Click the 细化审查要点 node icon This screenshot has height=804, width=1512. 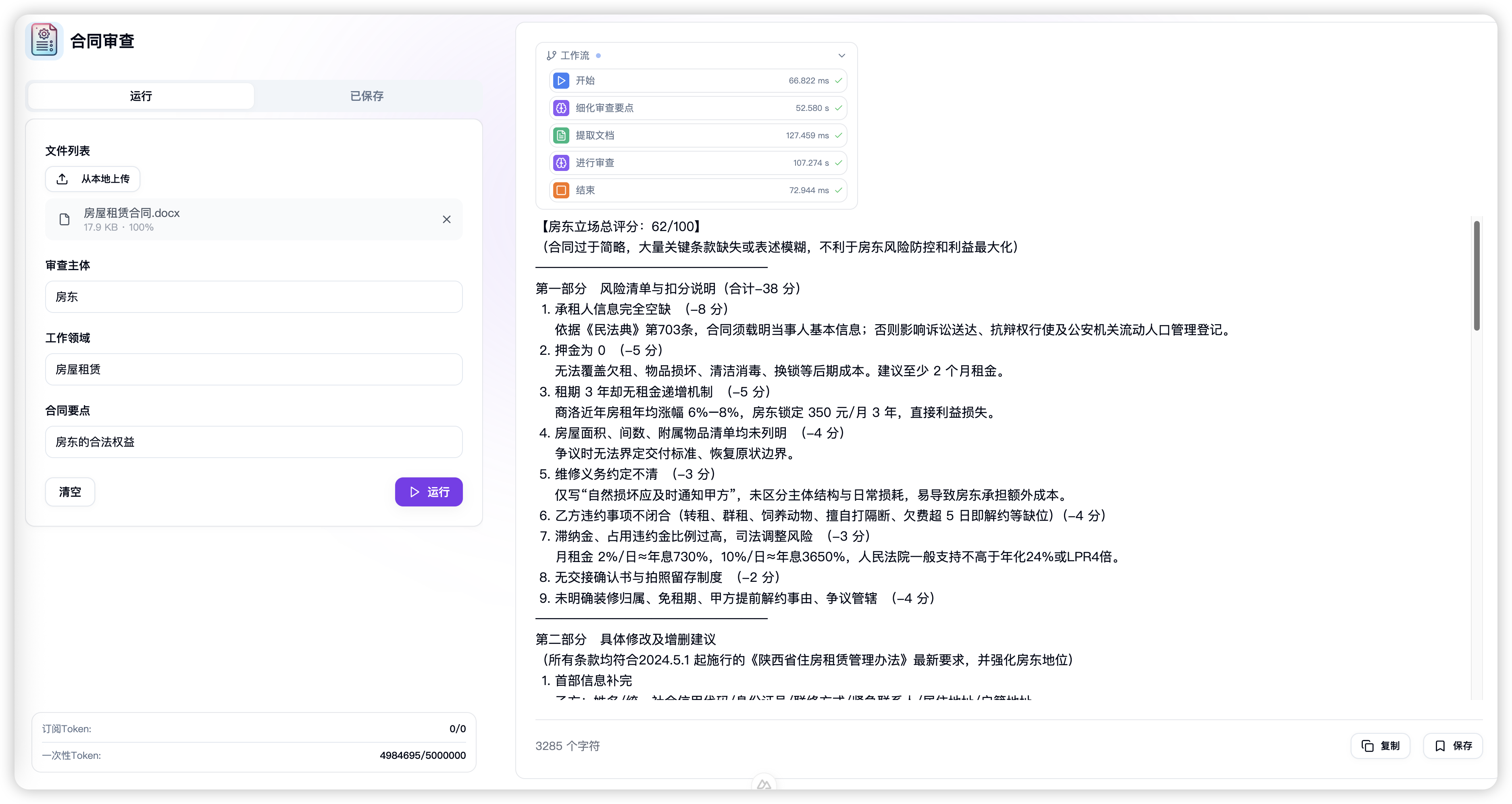click(x=561, y=108)
